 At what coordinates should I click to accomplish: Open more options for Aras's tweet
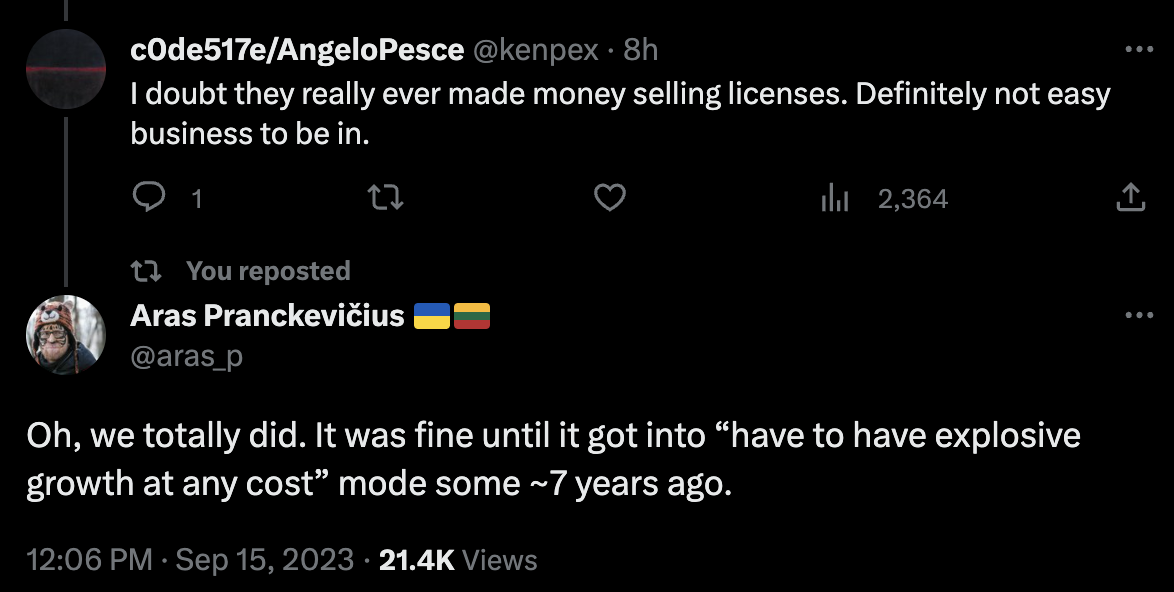point(1139,316)
